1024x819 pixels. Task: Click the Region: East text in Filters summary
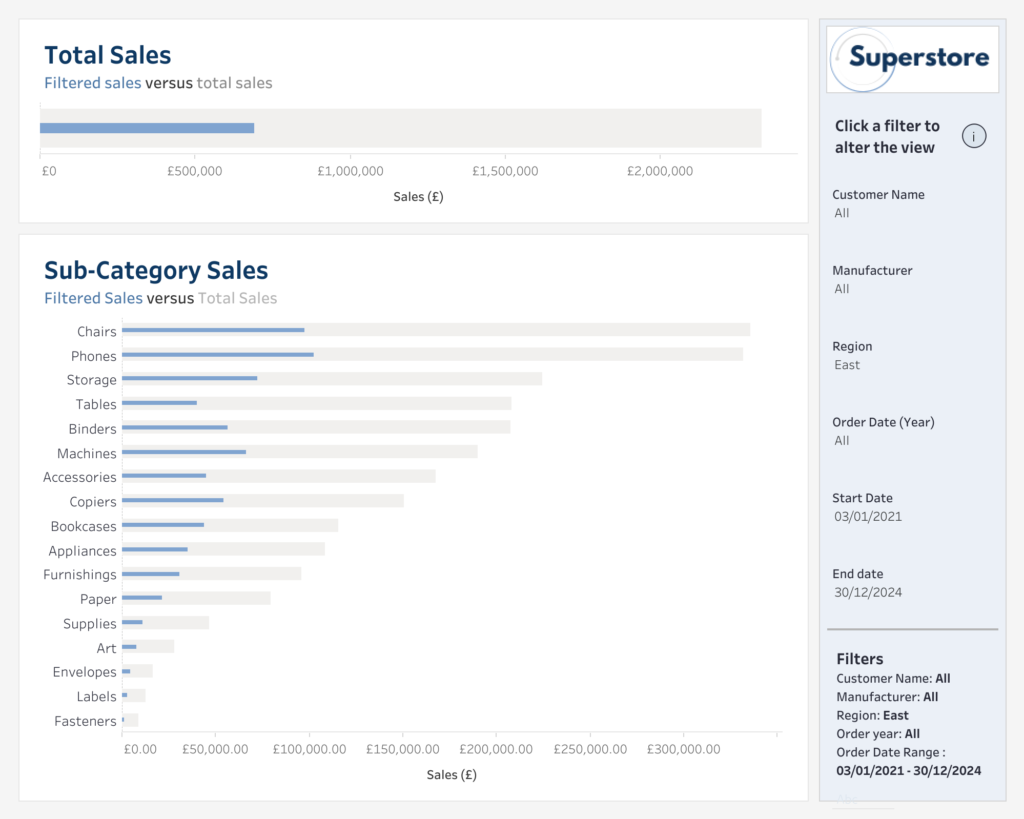pyautogui.click(x=872, y=715)
